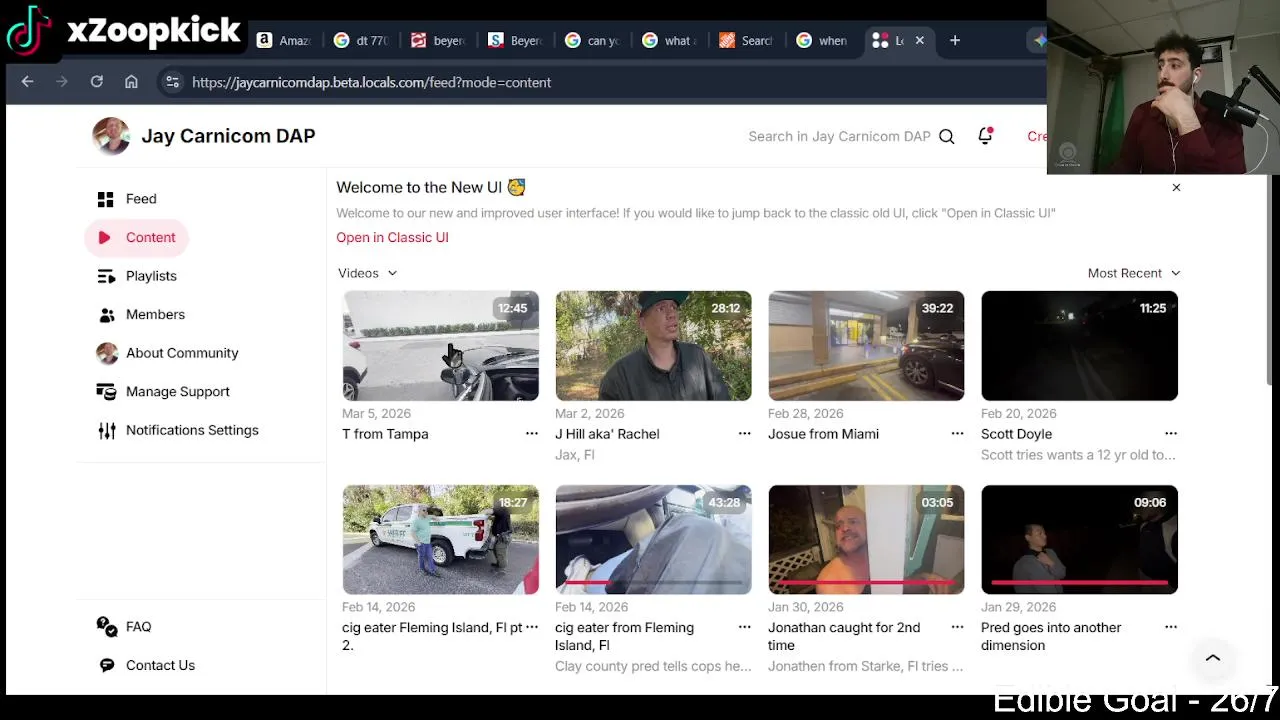
Task: Click the Members people icon
Action: point(106,315)
